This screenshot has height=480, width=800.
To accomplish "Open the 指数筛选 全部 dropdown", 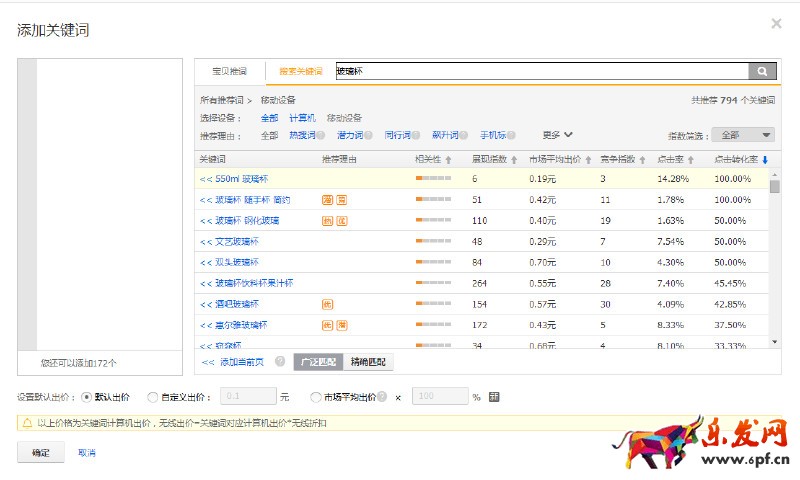I will (742, 135).
